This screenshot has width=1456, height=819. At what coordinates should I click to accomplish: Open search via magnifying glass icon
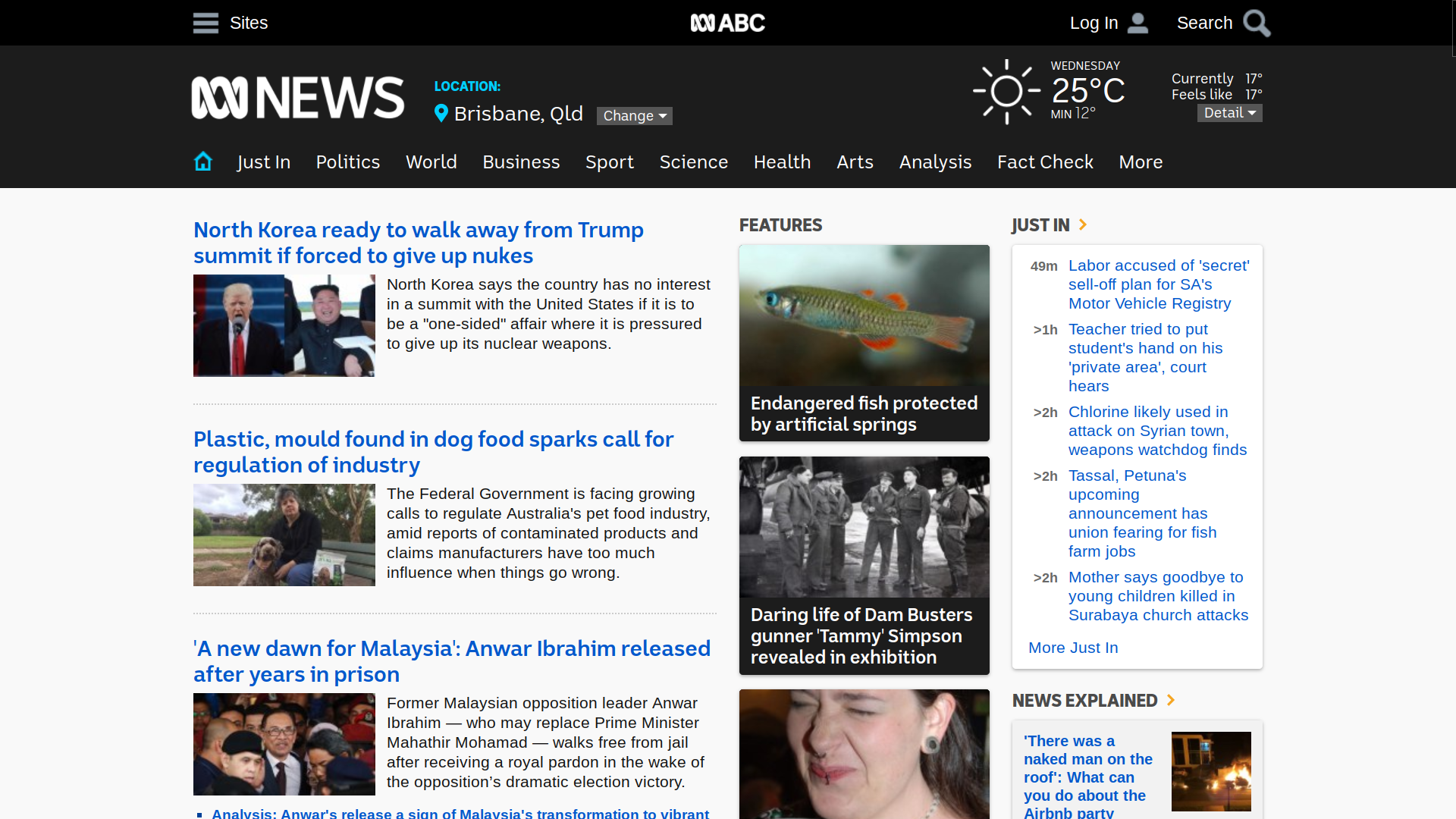[1257, 23]
